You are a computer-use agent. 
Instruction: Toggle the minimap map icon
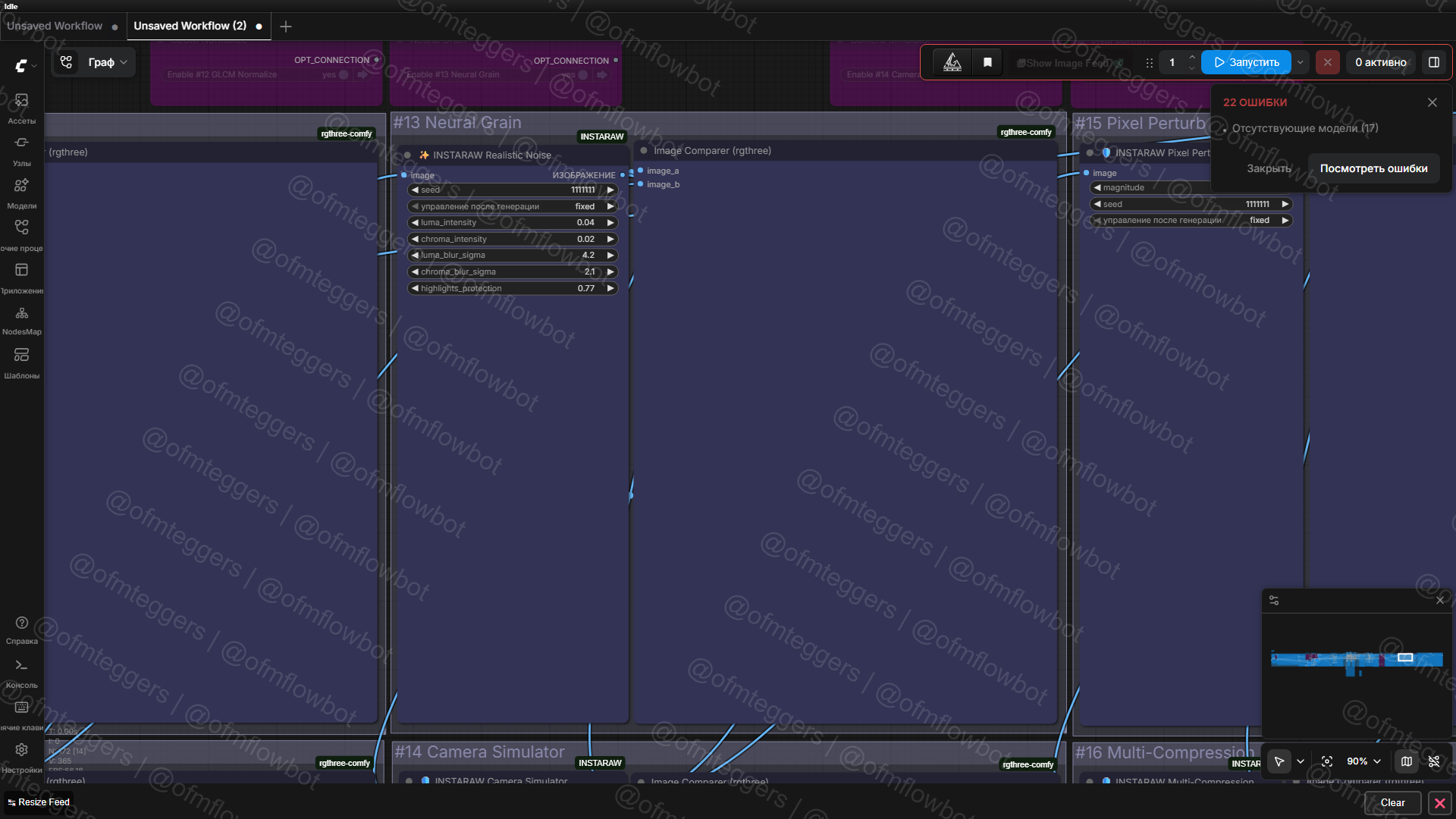click(1407, 761)
